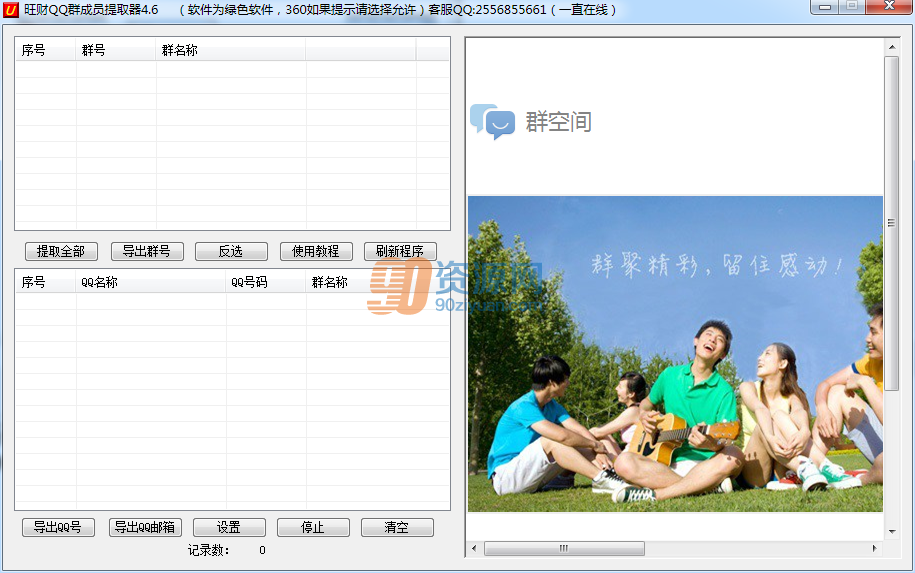Click the friends with guitar banner photo
This screenshot has height=573, width=915.
click(675, 354)
